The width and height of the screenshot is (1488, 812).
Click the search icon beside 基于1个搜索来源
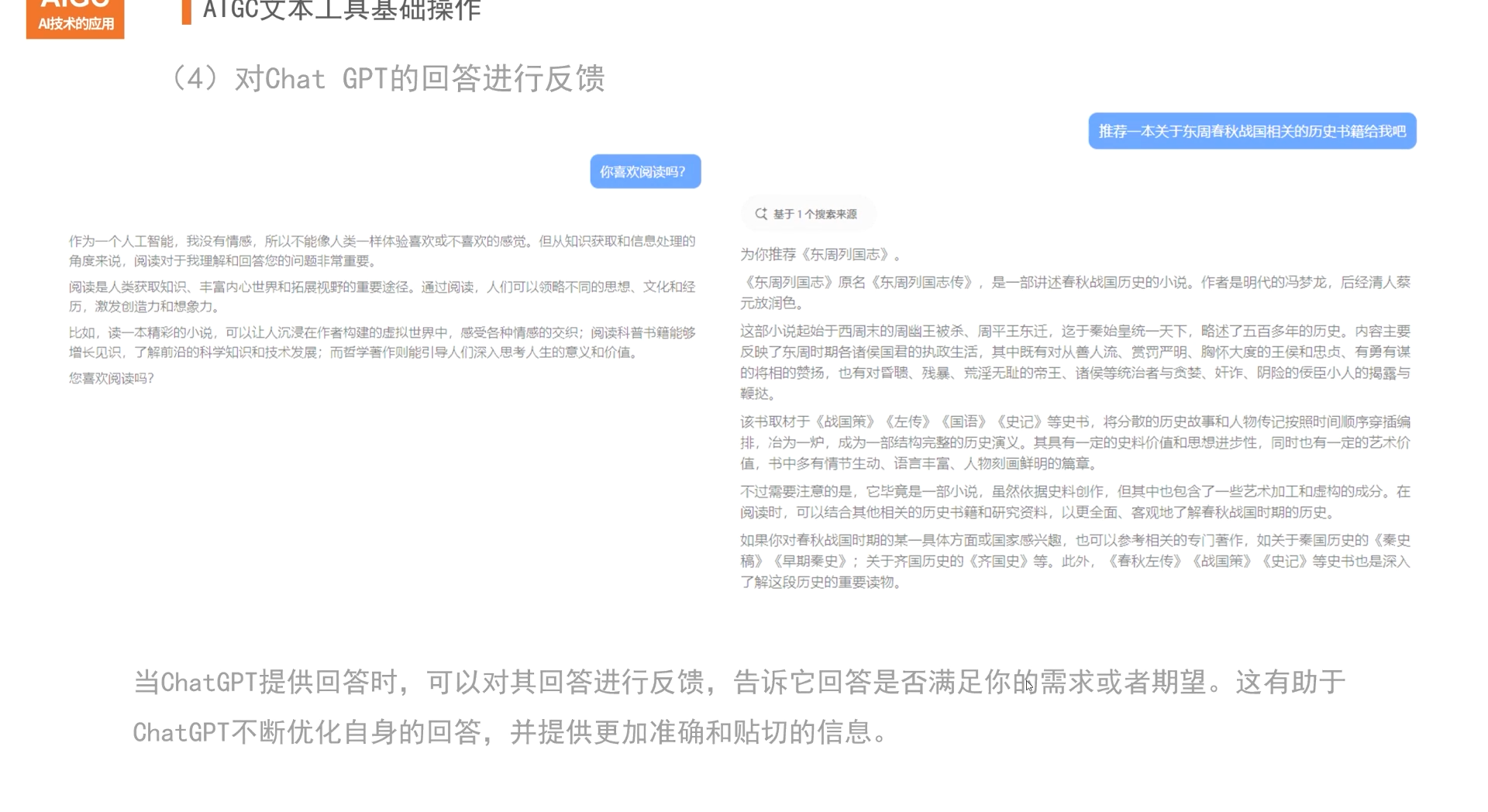pos(761,214)
